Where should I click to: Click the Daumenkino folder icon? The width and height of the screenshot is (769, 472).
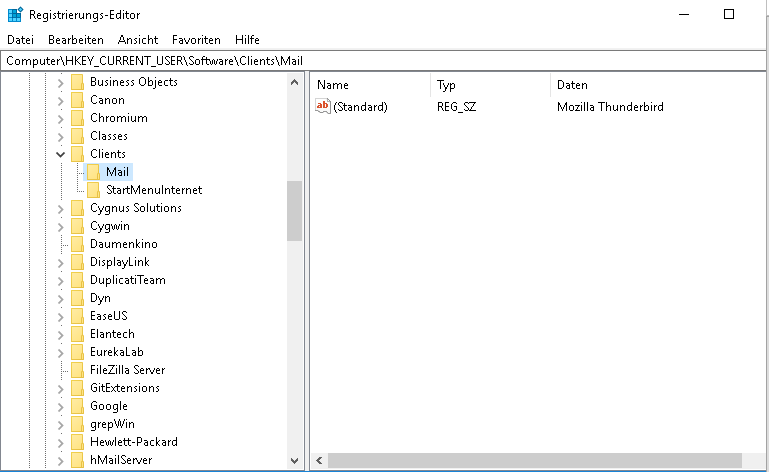(77, 244)
